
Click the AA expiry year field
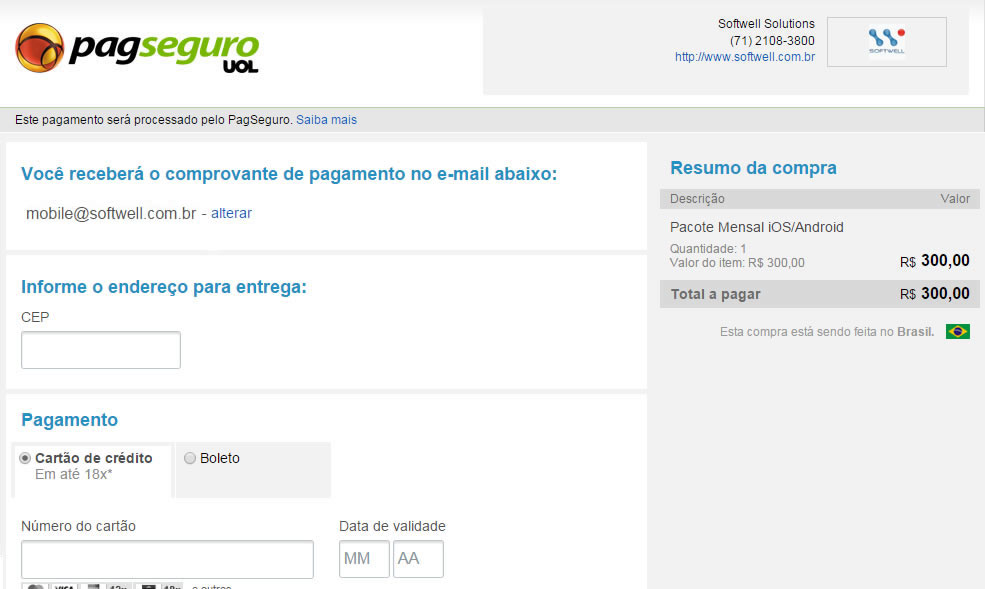coord(418,559)
